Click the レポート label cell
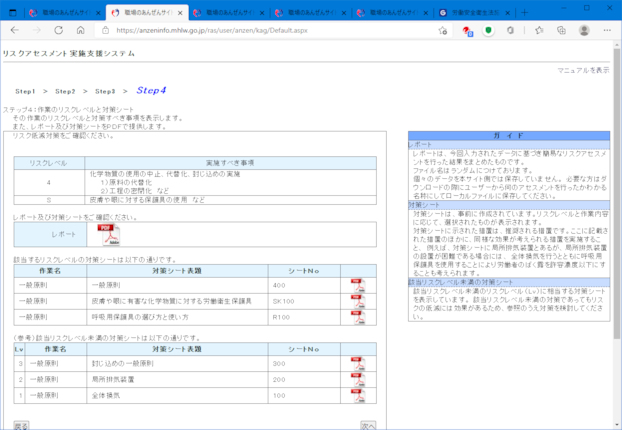Image resolution: width=622 pixels, height=430 pixels. click(x=50, y=234)
